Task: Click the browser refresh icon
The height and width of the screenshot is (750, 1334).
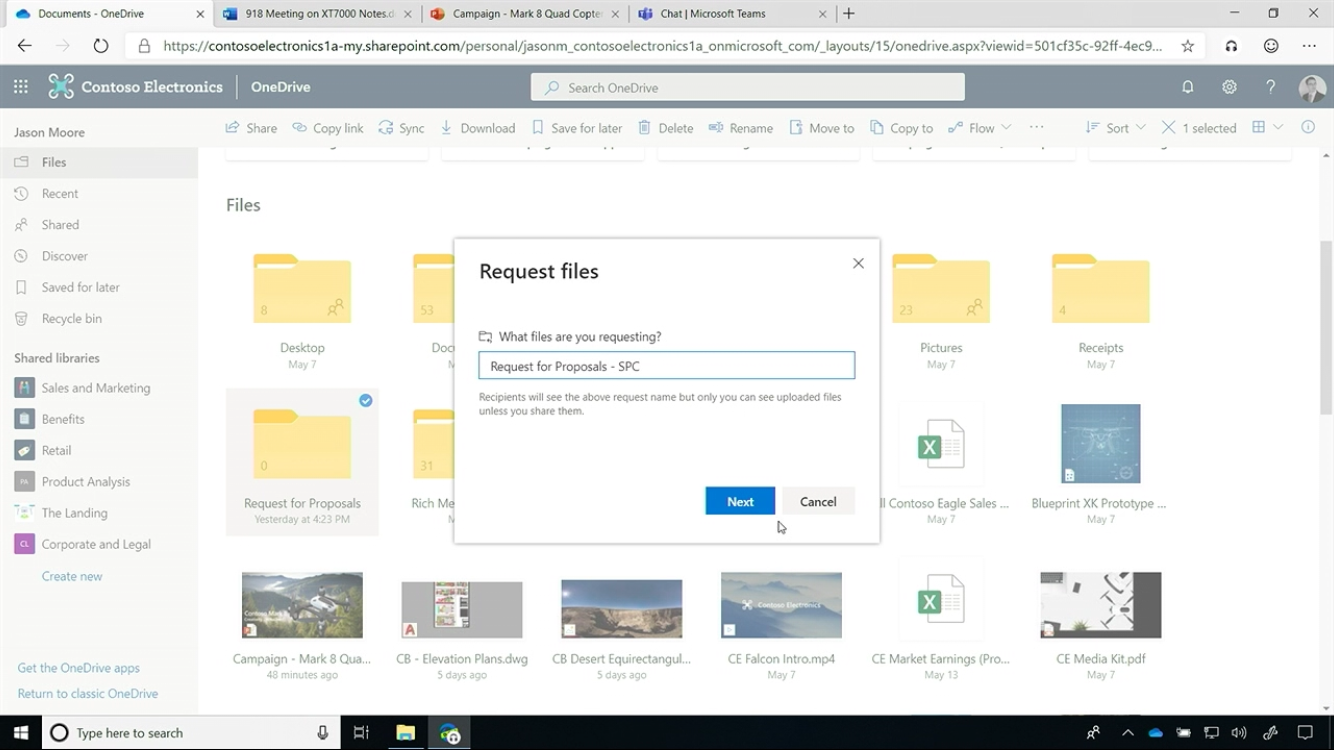Action: tap(100, 46)
